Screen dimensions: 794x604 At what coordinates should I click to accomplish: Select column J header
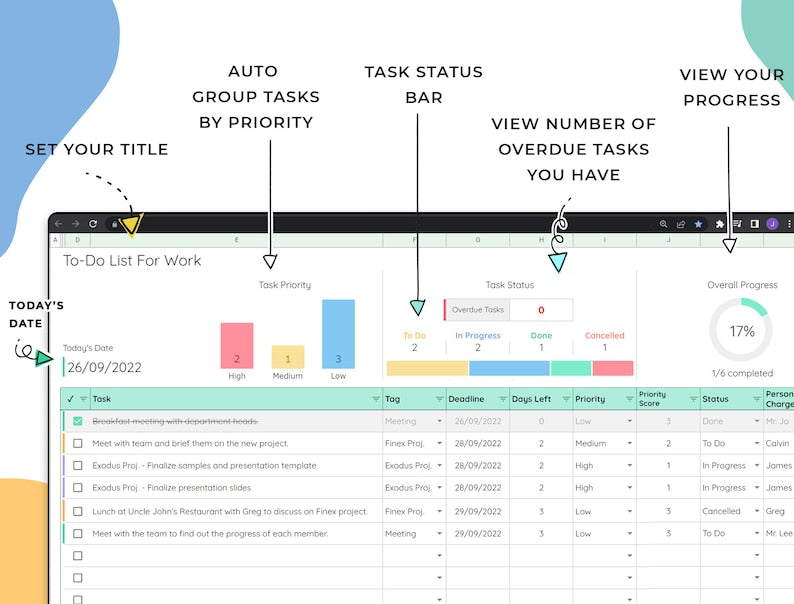[668, 240]
